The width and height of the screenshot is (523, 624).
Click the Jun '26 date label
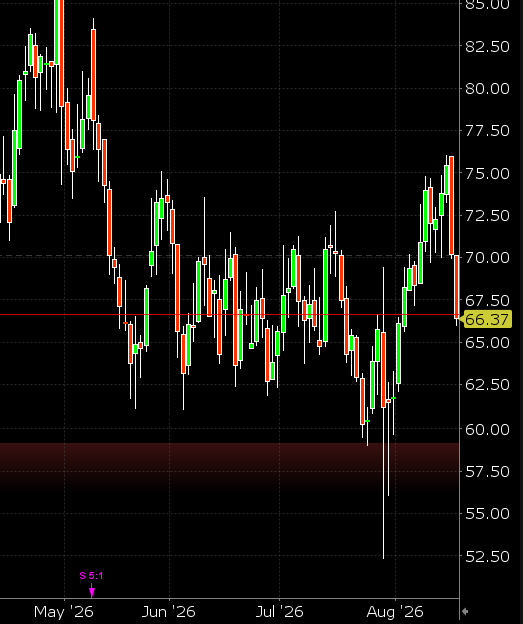[169, 612]
